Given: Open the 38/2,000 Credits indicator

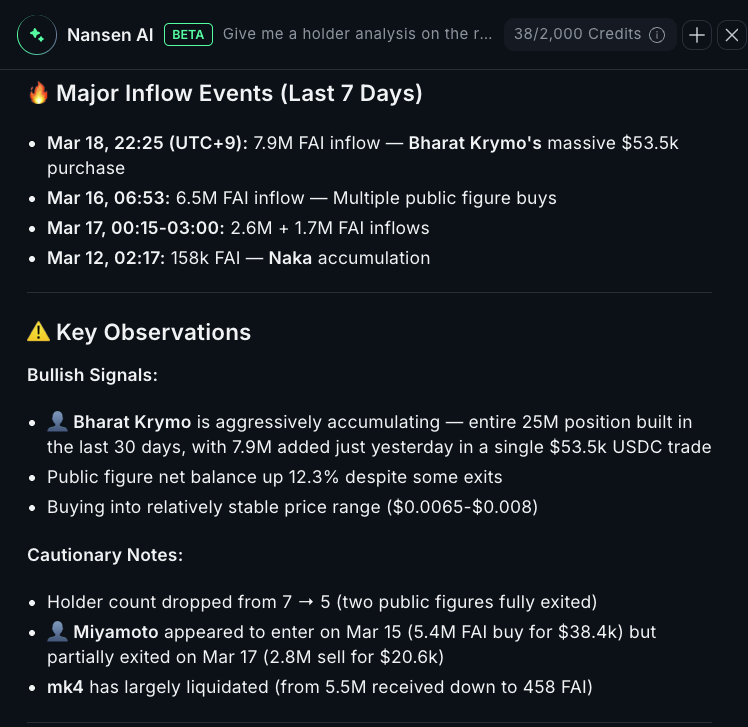Looking at the screenshot, I should click(578, 35).
